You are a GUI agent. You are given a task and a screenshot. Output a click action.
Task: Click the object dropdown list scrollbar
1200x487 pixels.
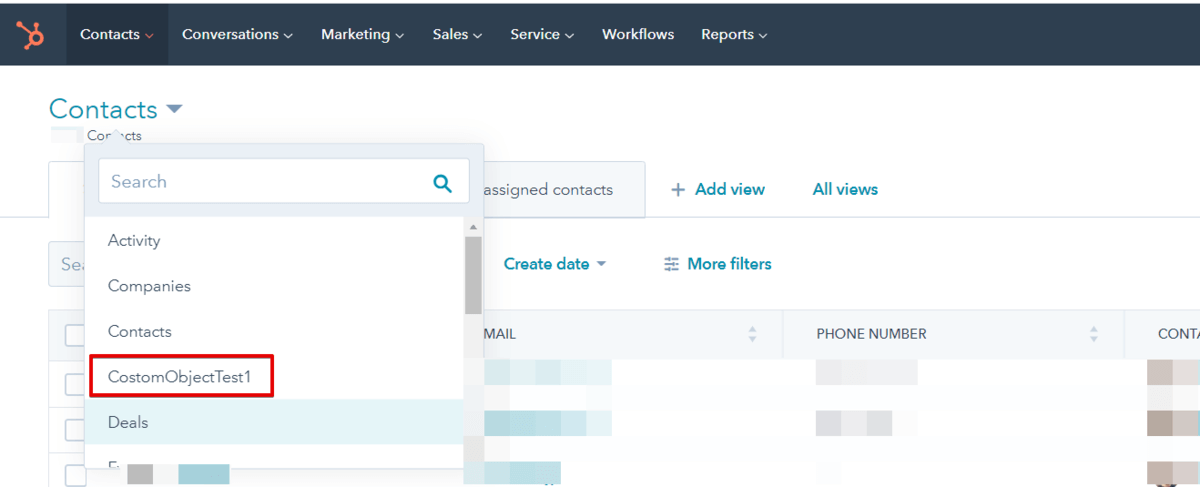473,275
